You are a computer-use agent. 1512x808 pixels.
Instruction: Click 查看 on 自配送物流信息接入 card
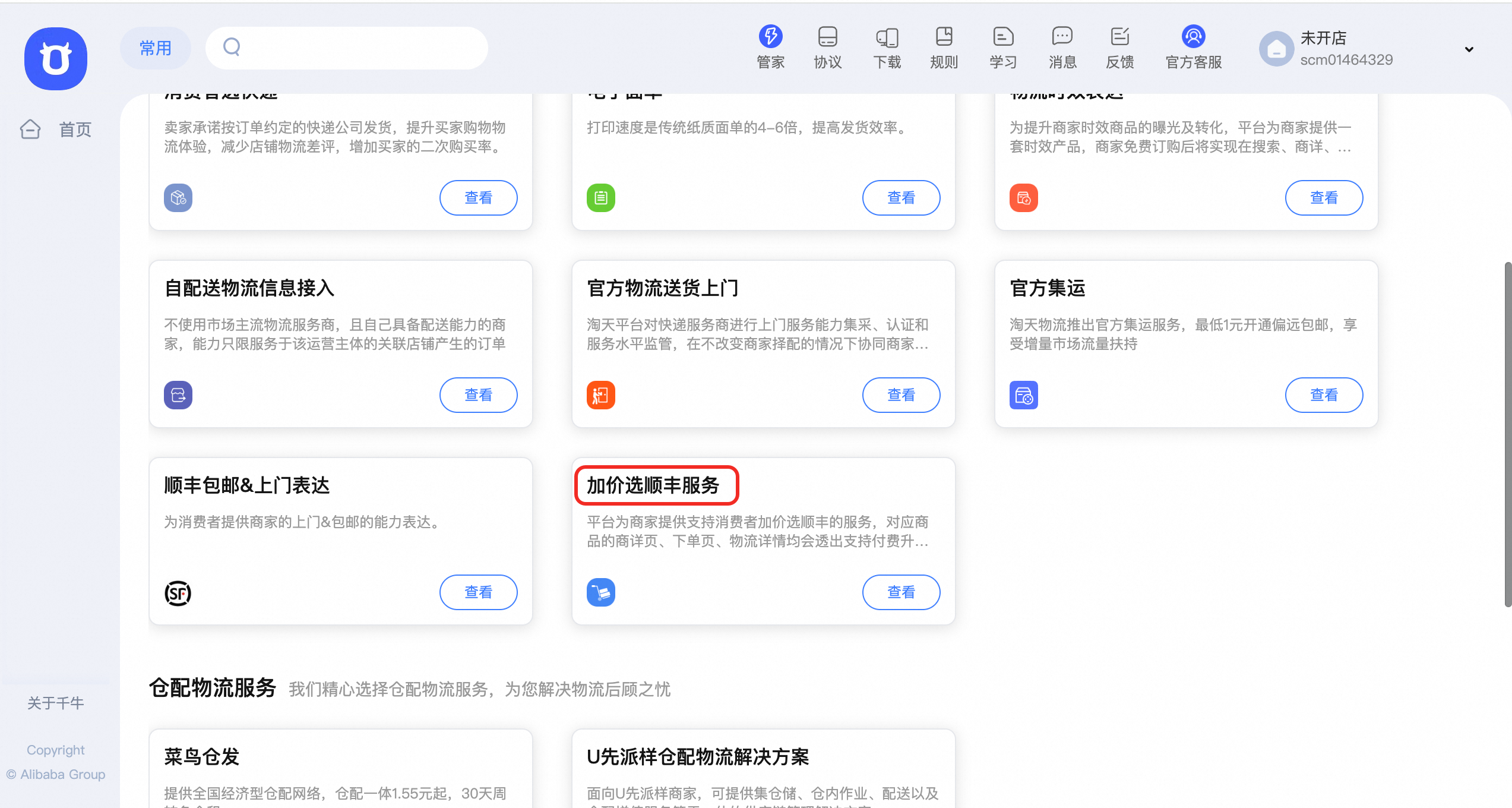[x=478, y=395]
